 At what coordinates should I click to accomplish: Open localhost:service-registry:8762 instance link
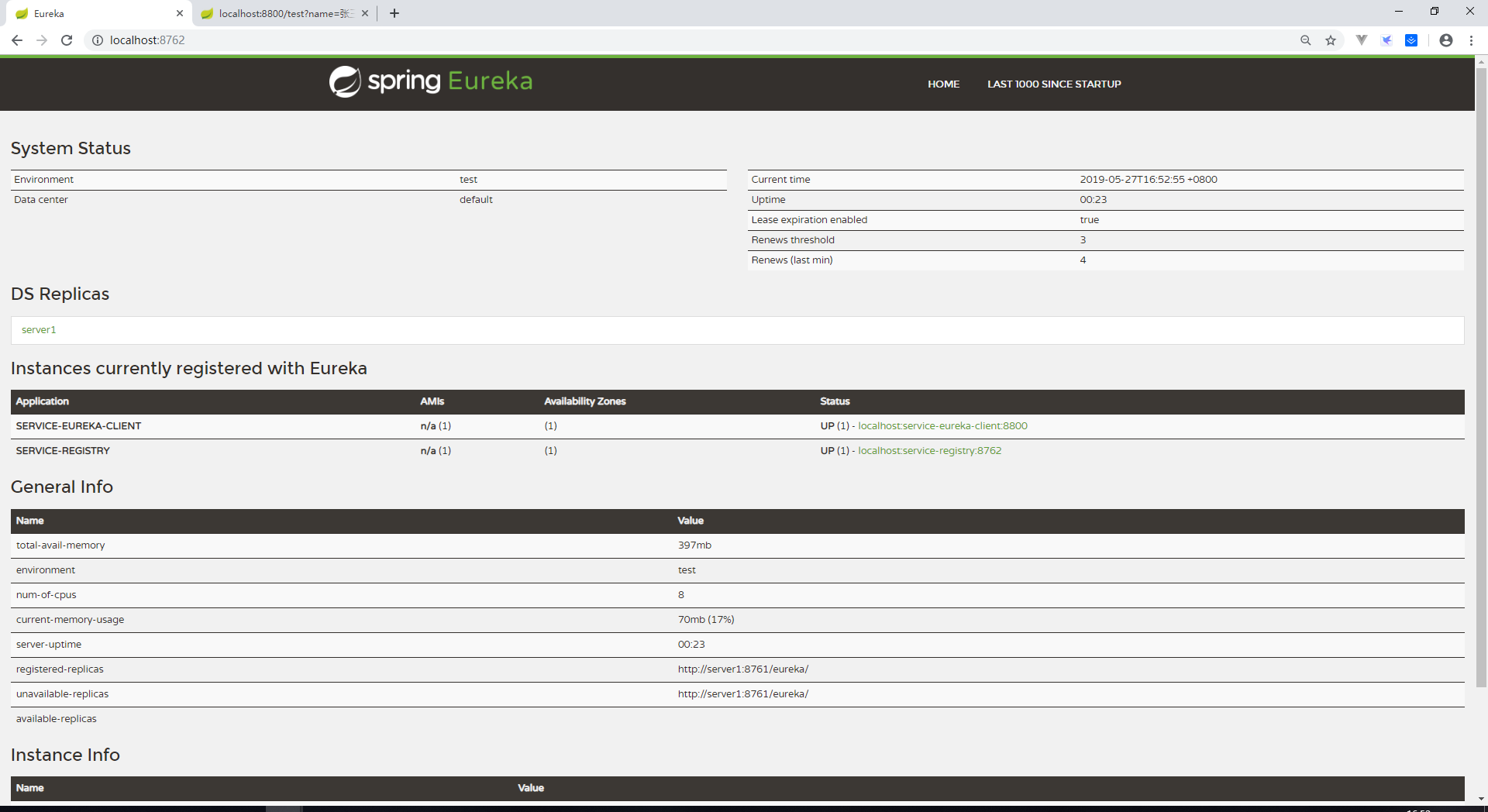pyautogui.click(x=929, y=451)
